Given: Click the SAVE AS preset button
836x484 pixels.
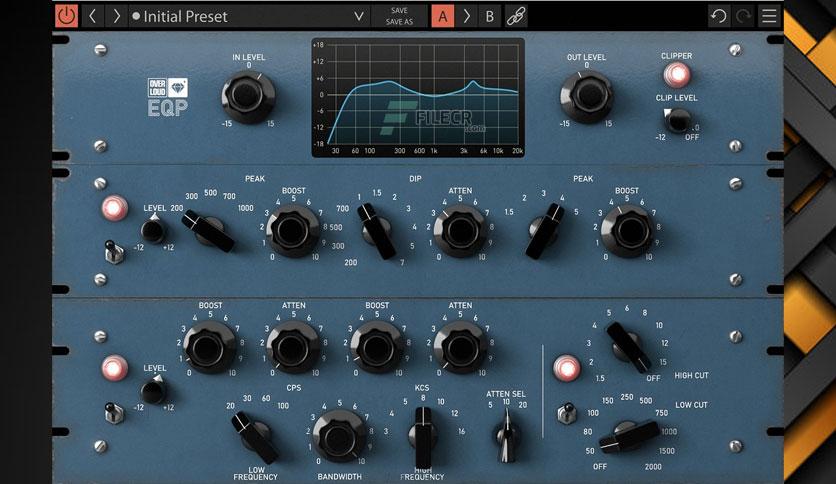Looking at the screenshot, I should 399,22.
